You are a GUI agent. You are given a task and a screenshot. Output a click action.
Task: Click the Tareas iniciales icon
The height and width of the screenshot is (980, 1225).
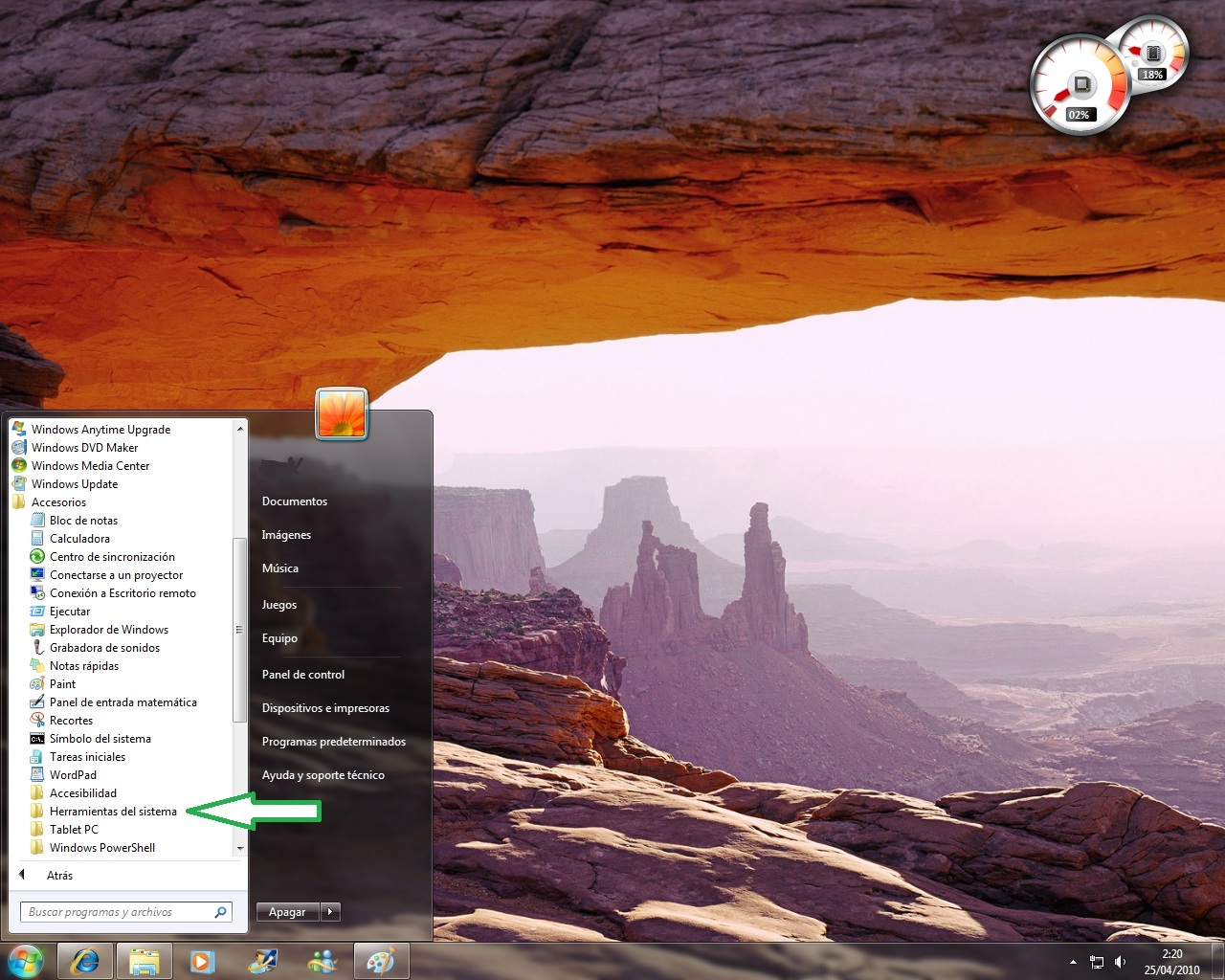click(x=37, y=757)
